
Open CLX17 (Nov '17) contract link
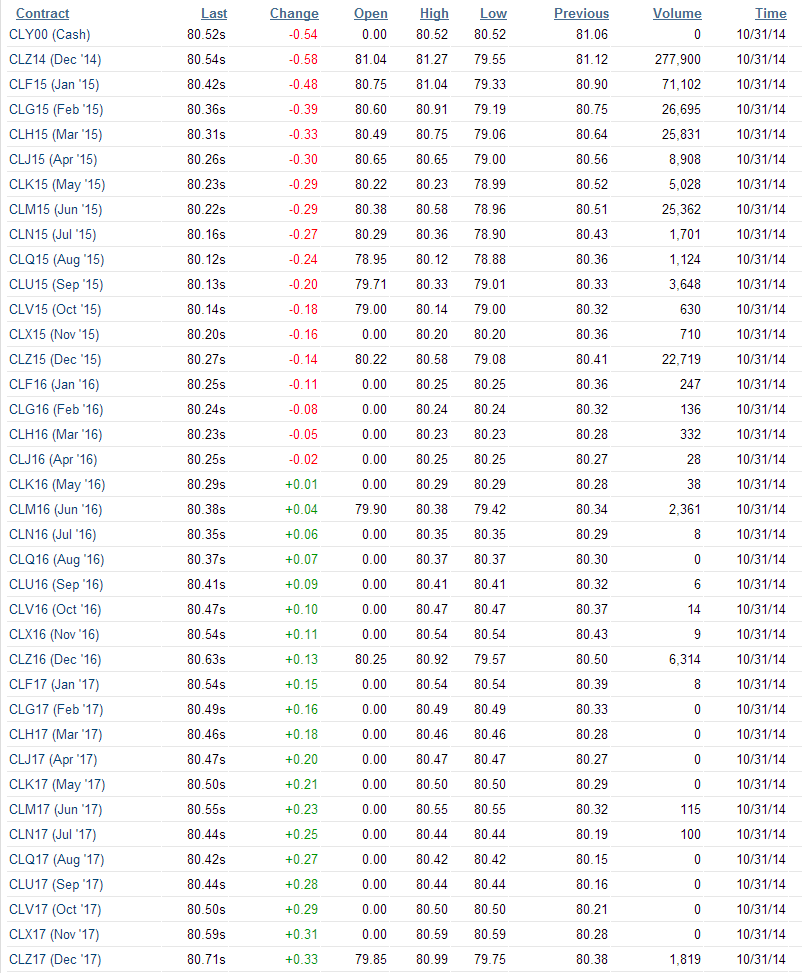(55, 935)
